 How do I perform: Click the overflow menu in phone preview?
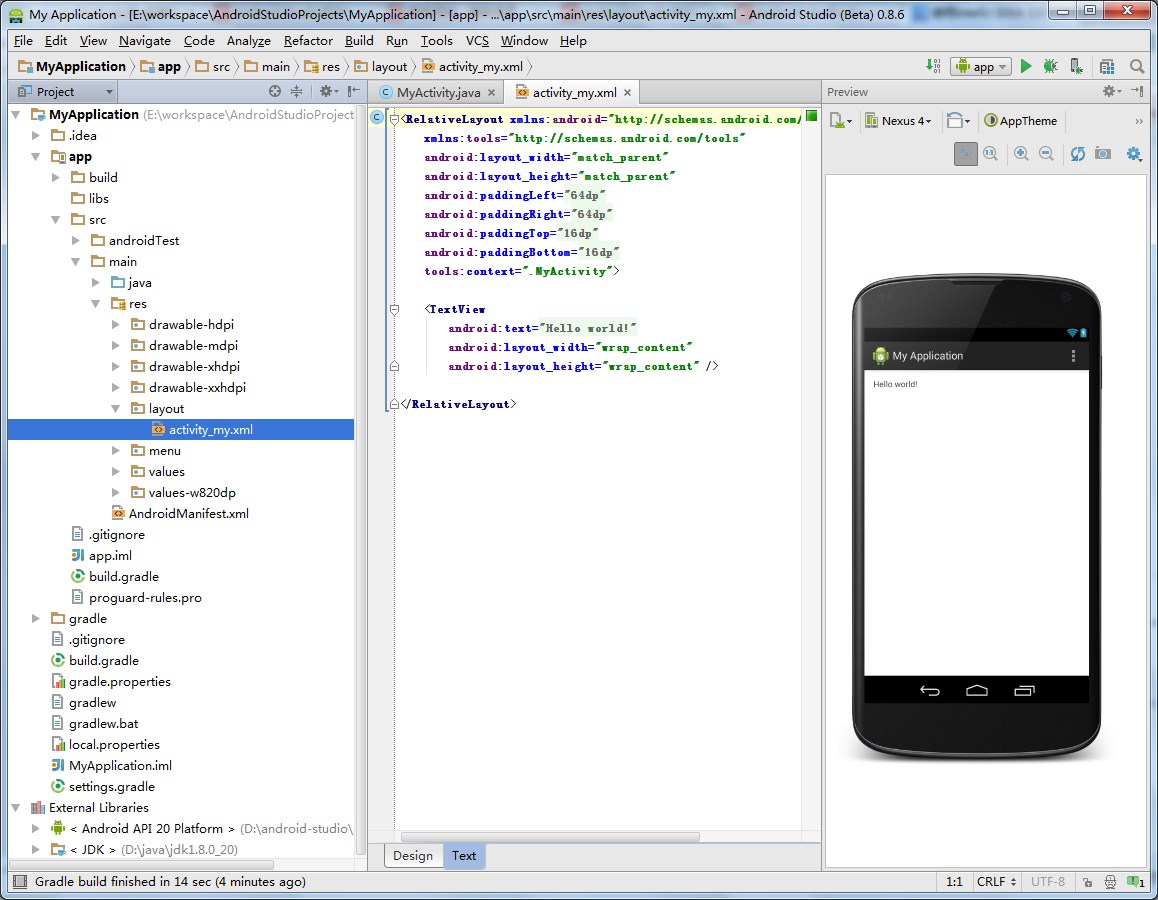[1073, 356]
